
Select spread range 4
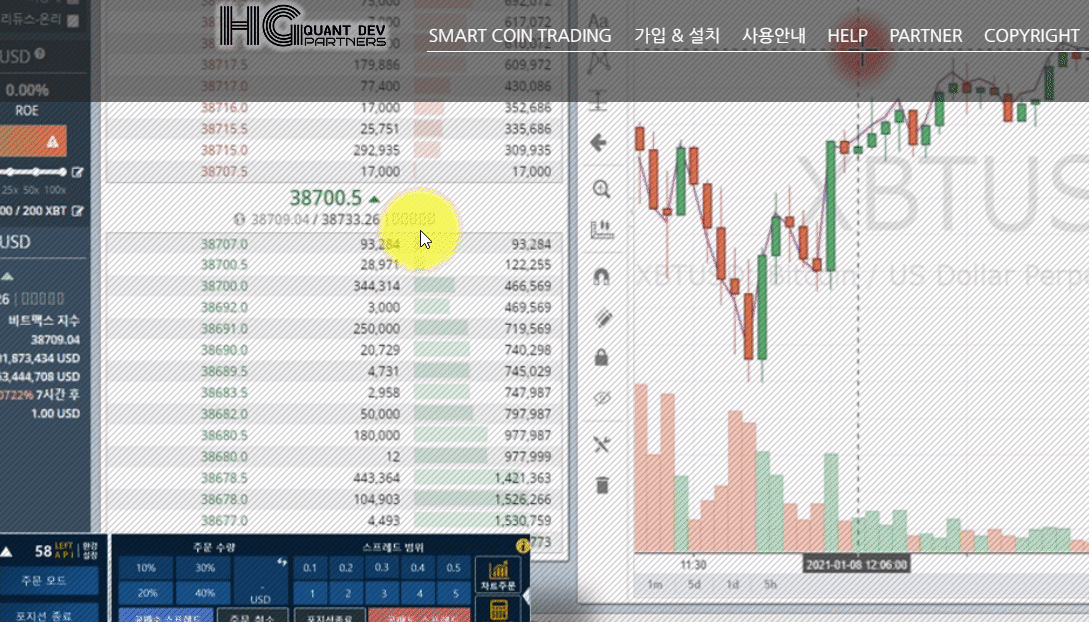coord(419,594)
